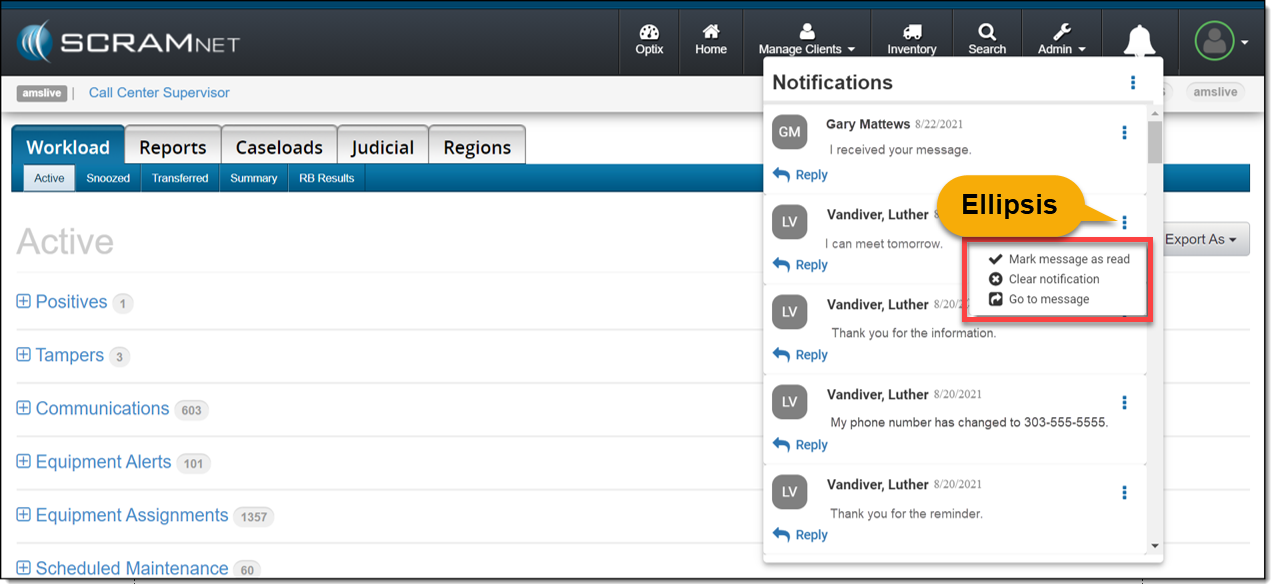The image size is (1271, 584).
Task: Reply to Gary Mattews message
Action: pos(801,175)
